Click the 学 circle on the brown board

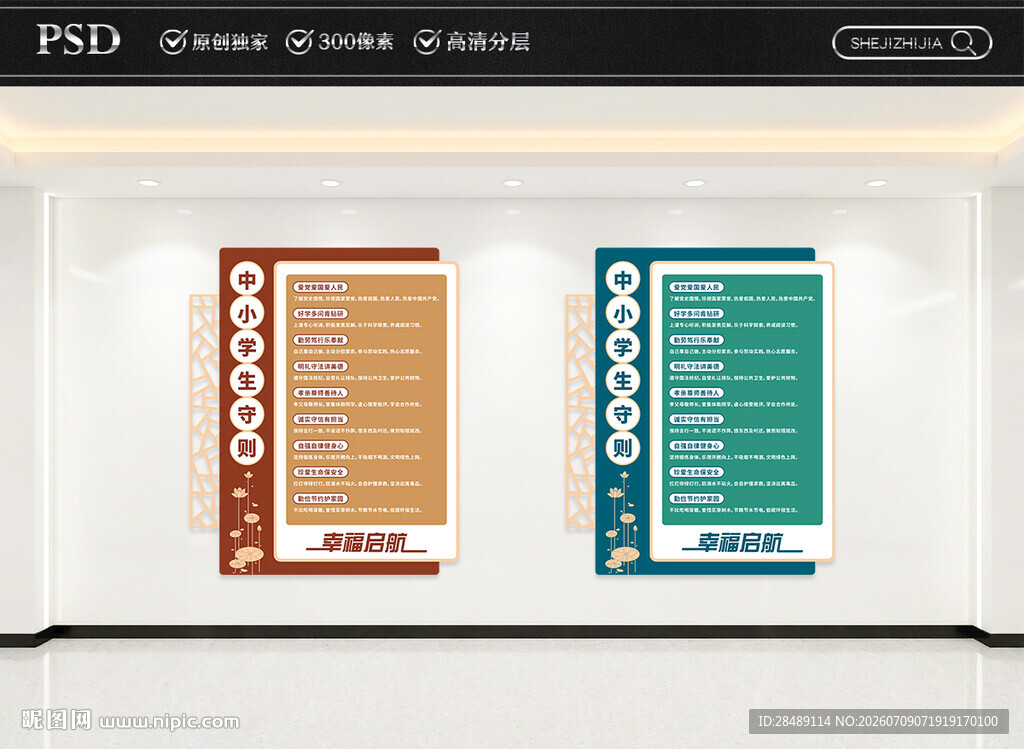click(247, 347)
